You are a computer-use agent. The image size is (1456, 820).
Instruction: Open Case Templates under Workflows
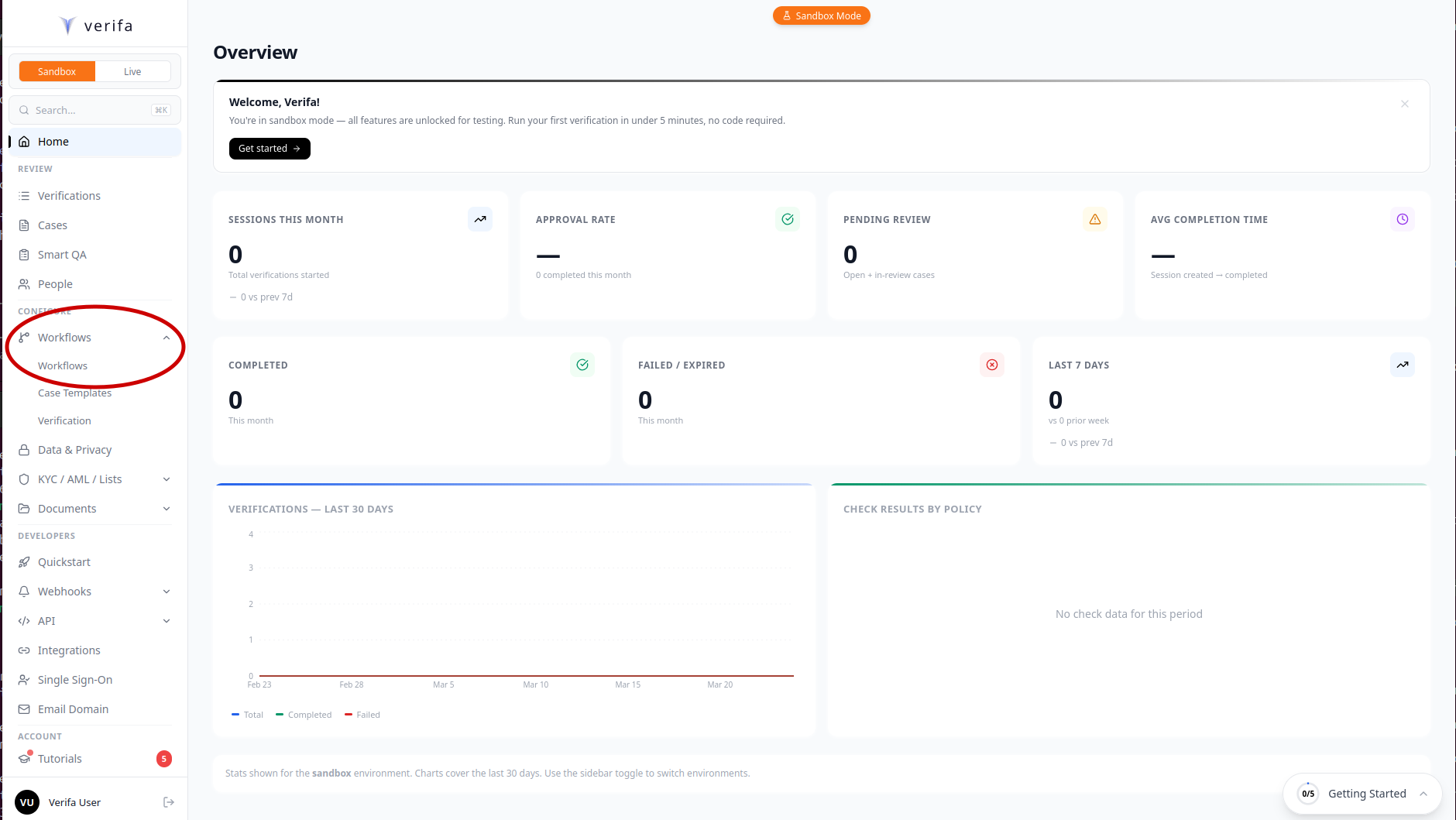[74, 393]
